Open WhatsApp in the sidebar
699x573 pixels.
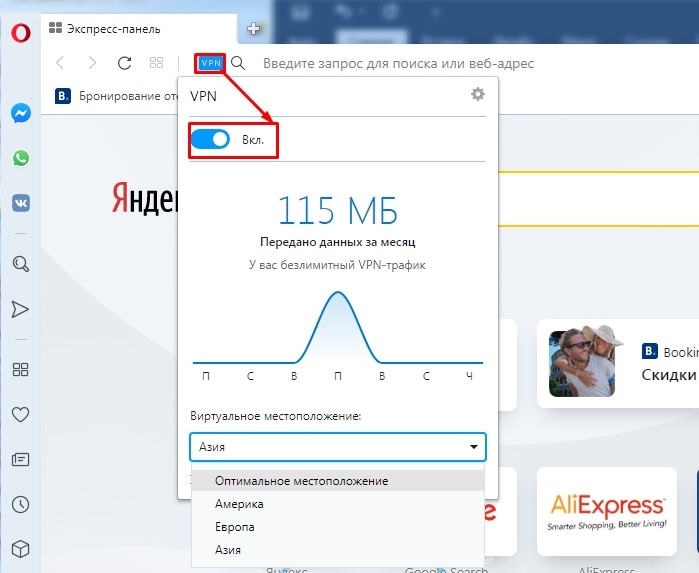(21, 158)
